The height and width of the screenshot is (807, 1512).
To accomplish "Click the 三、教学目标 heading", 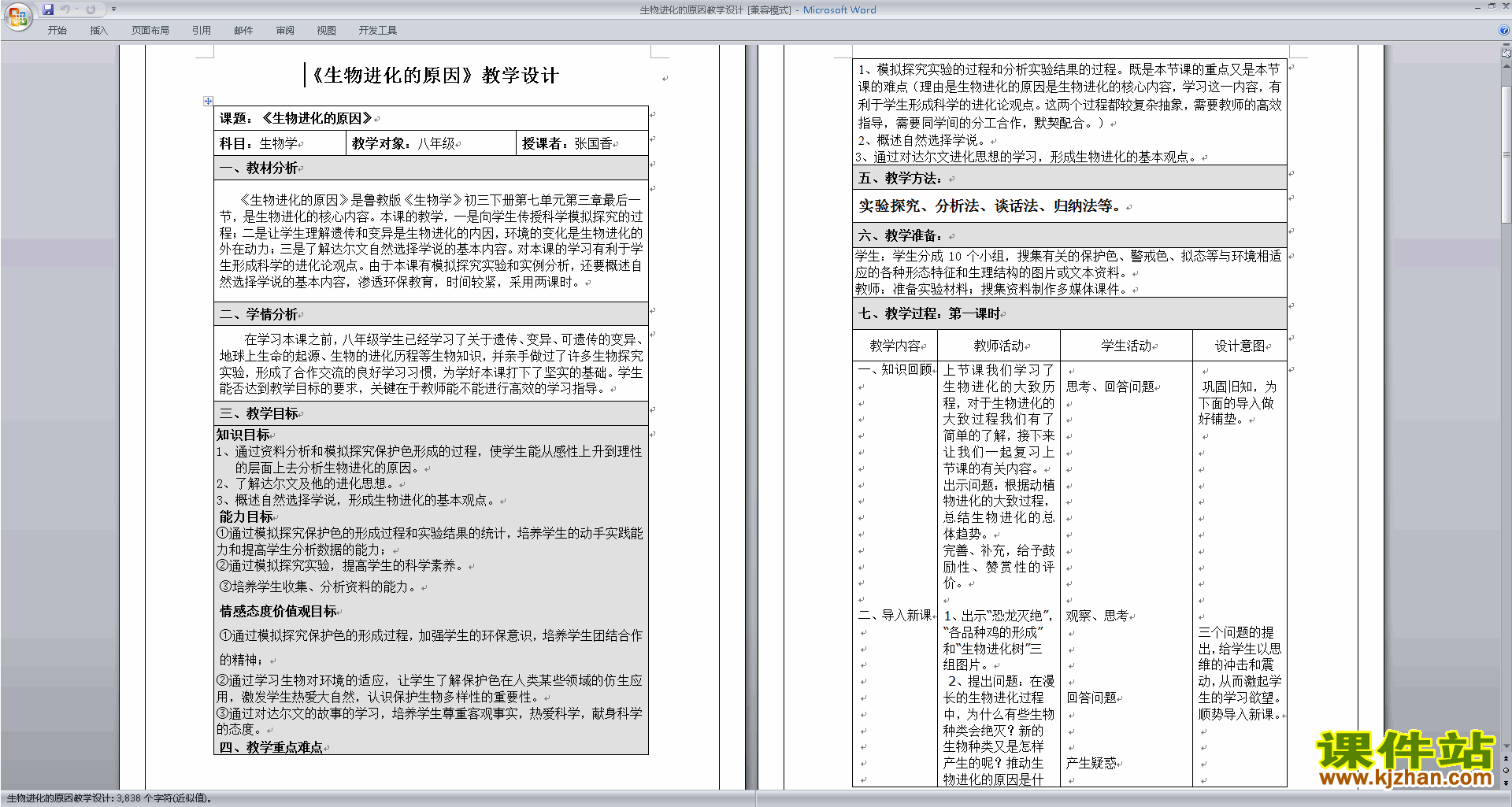I will click(258, 413).
